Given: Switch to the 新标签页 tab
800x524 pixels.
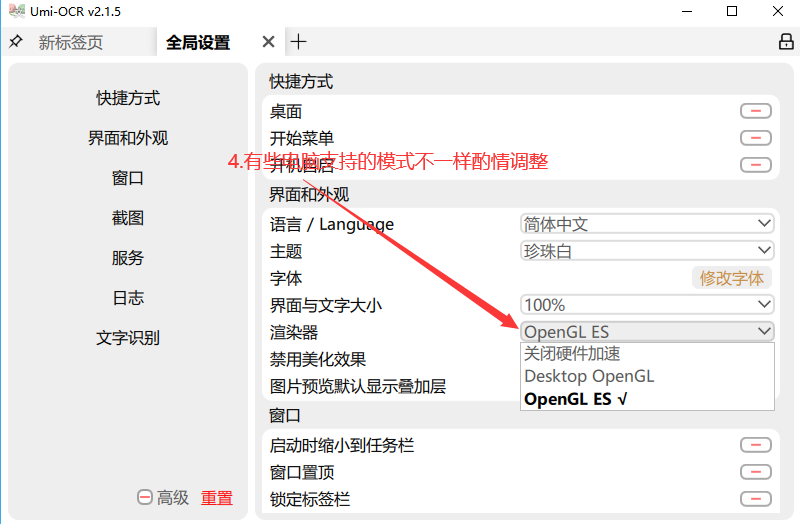Looking at the screenshot, I should click(70, 42).
